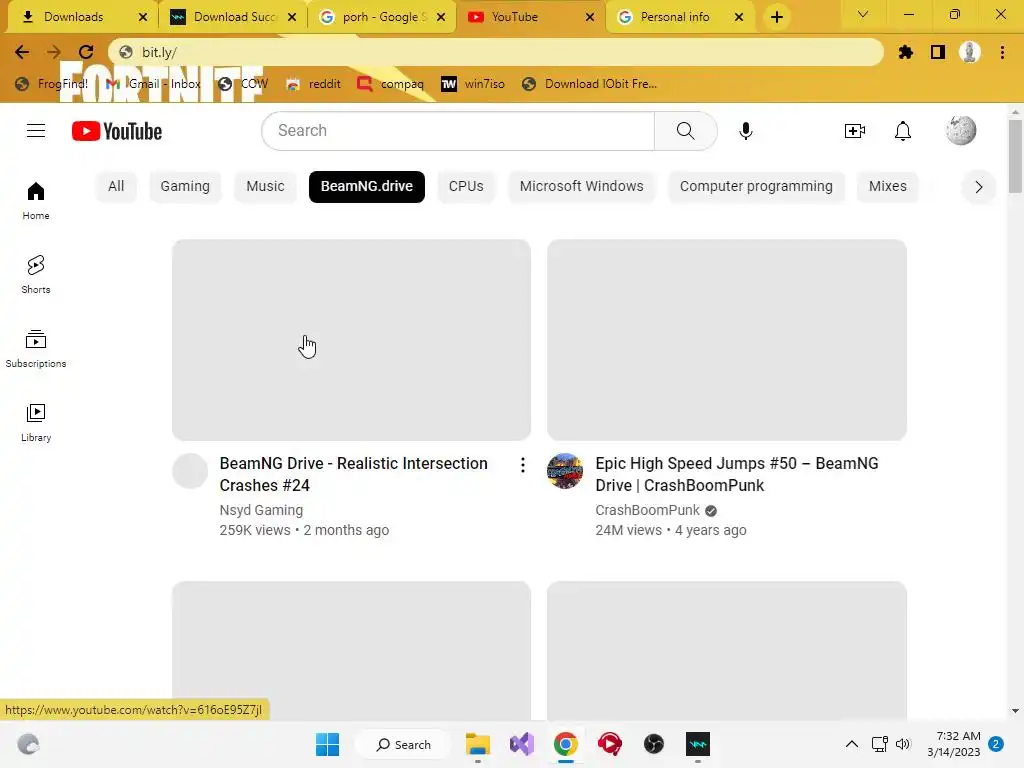1024x768 pixels.
Task: Switch to the Download Success browser tab
Action: coord(232,18)
